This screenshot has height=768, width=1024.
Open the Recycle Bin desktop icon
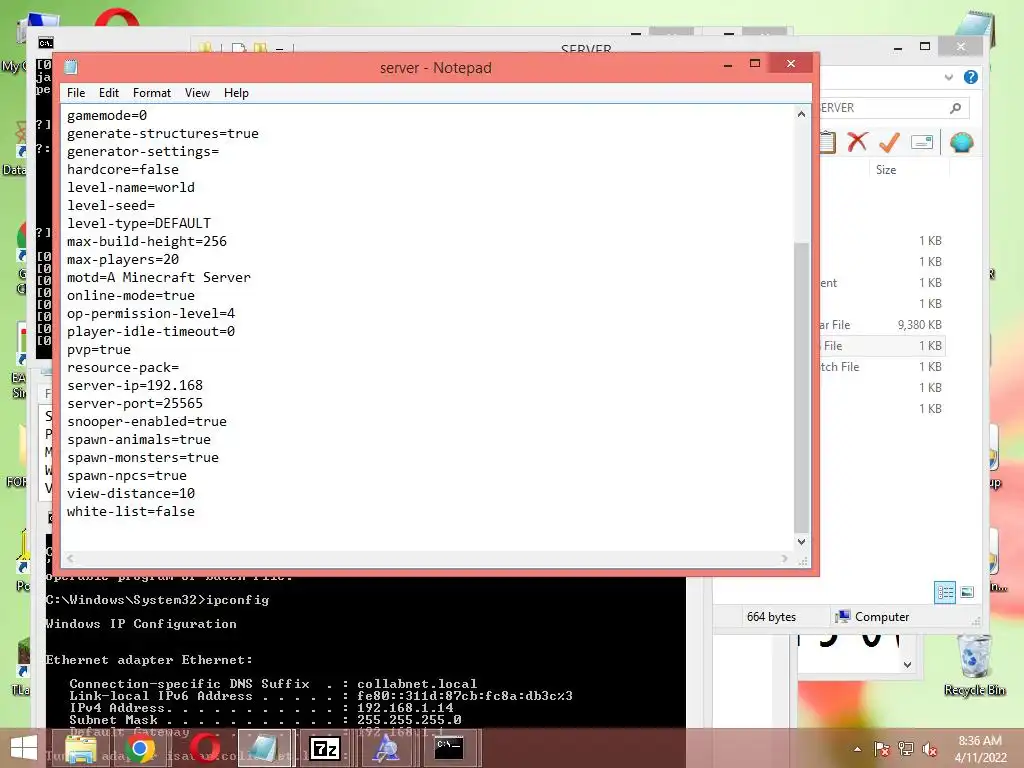point(974,665)
